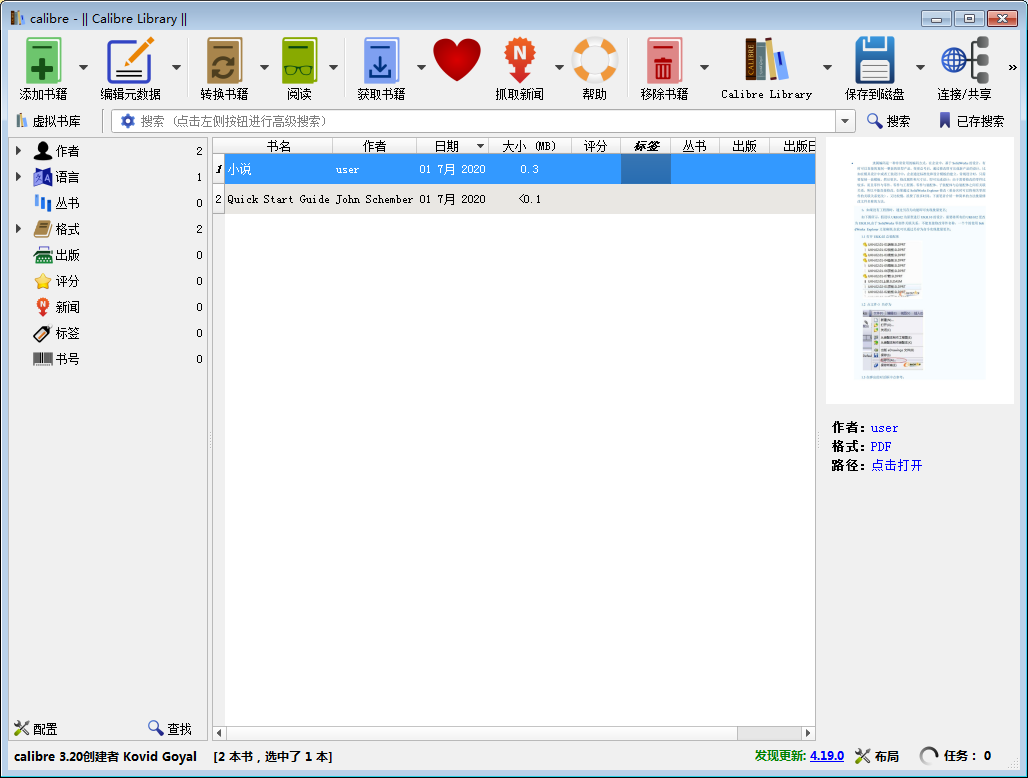This screenshot has width=1028, height=778.
Task: Open Calibre Library dropdown arrow
Action: (x=827, y=67)
